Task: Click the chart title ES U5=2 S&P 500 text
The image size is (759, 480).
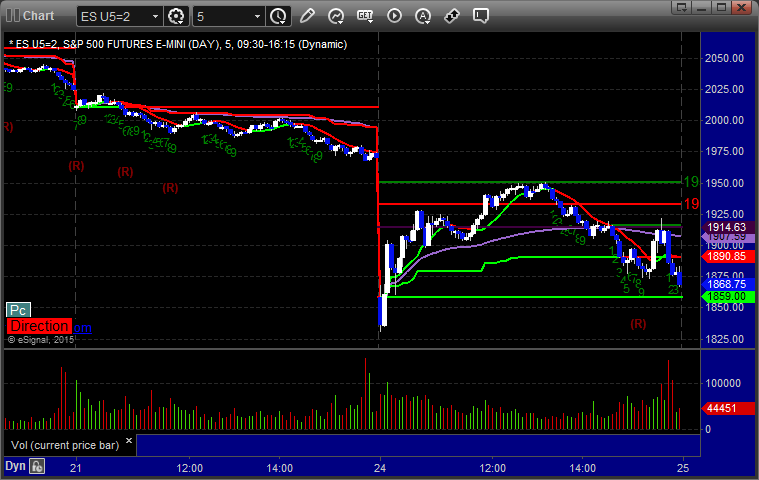Action: (x=178, y=44)
